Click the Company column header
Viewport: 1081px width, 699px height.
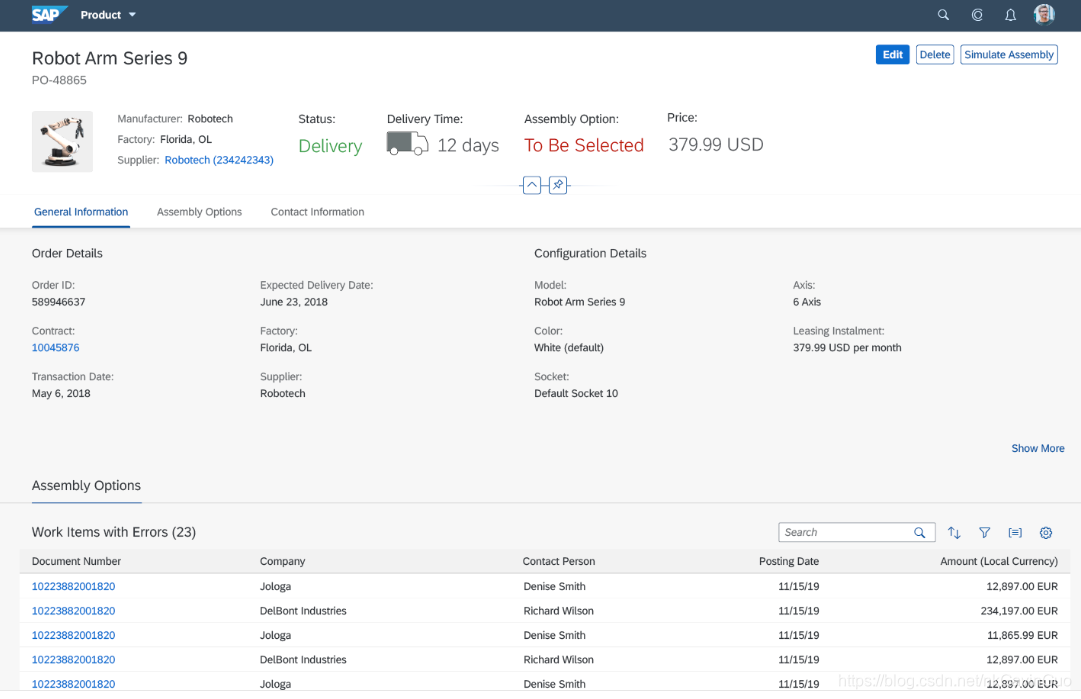pos(282,561)
